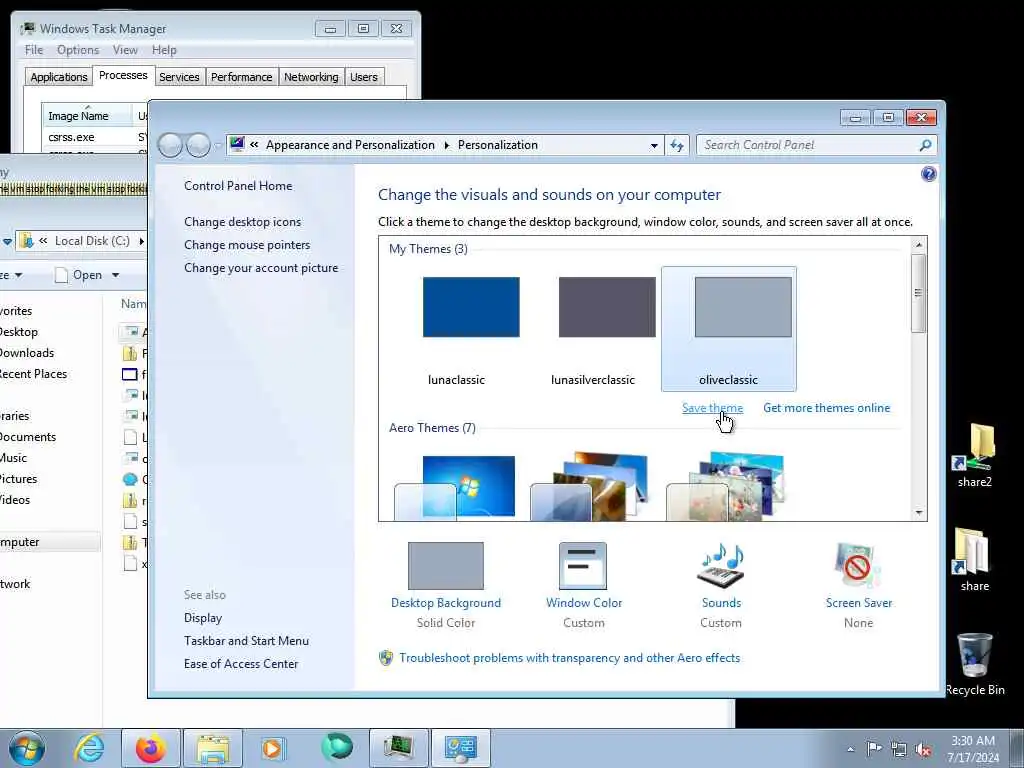Open the Window Color icon
The image size is (1024, 768).
pos(583,566)
